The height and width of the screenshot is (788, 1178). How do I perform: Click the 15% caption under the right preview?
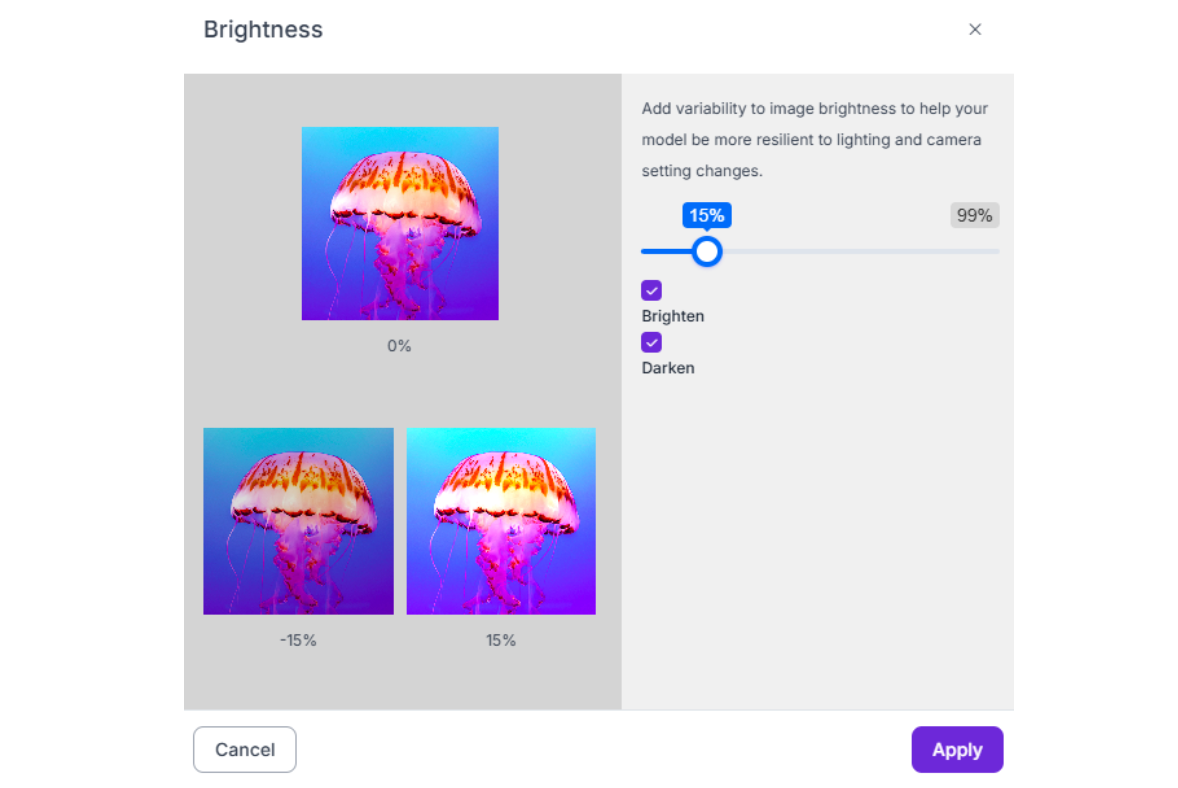click(501, 640)
